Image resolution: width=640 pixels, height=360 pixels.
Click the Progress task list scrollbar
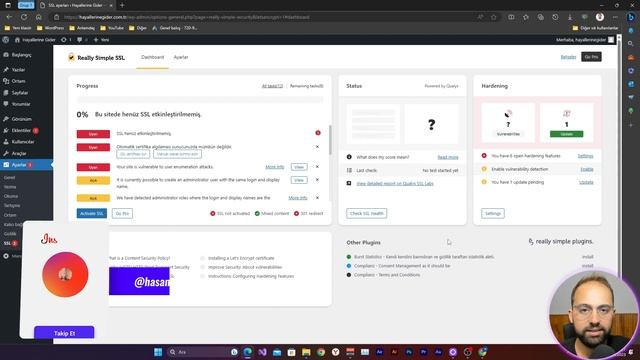330,140
